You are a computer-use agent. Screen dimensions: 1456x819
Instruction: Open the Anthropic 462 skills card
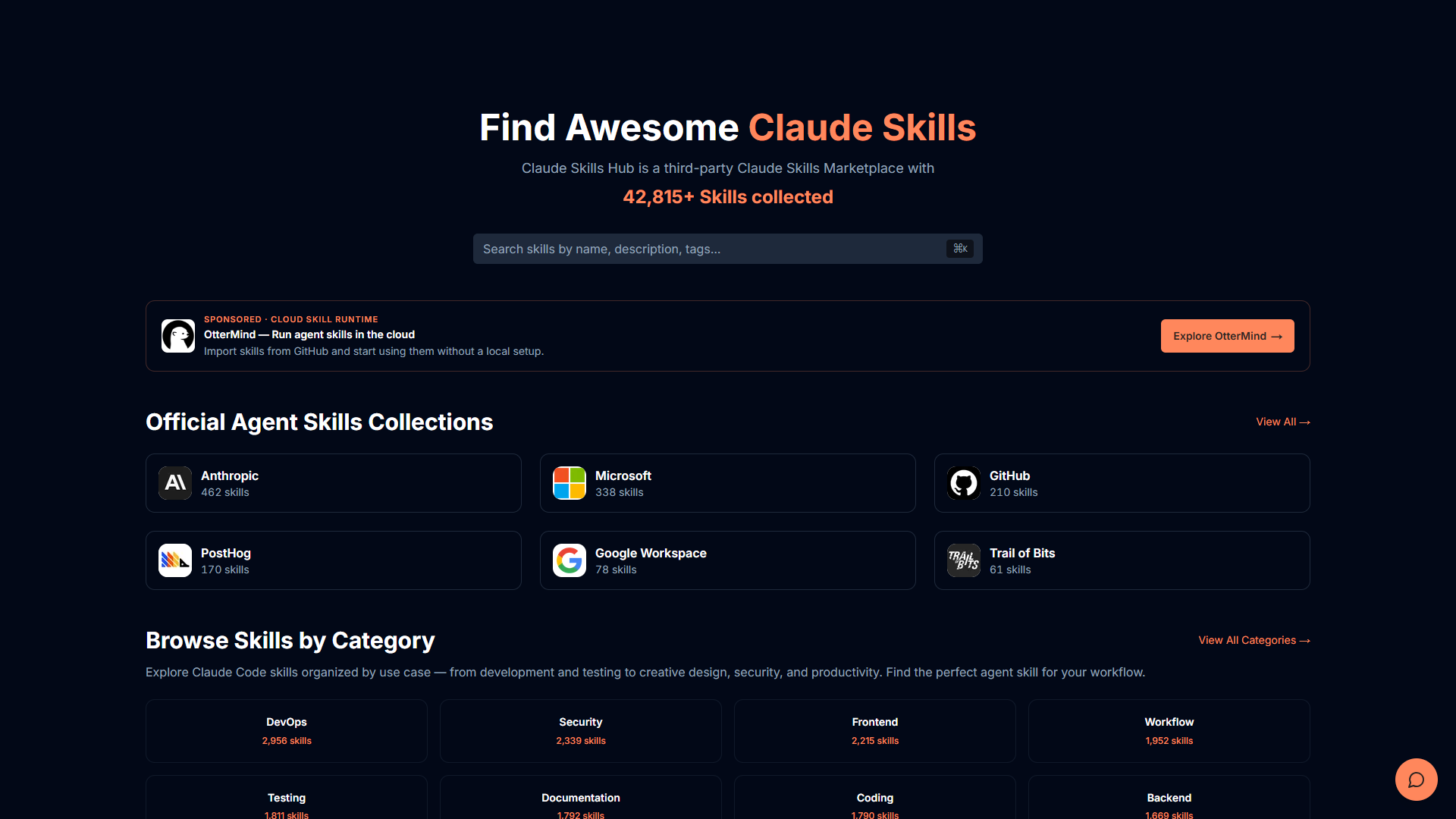coord(334,483)
